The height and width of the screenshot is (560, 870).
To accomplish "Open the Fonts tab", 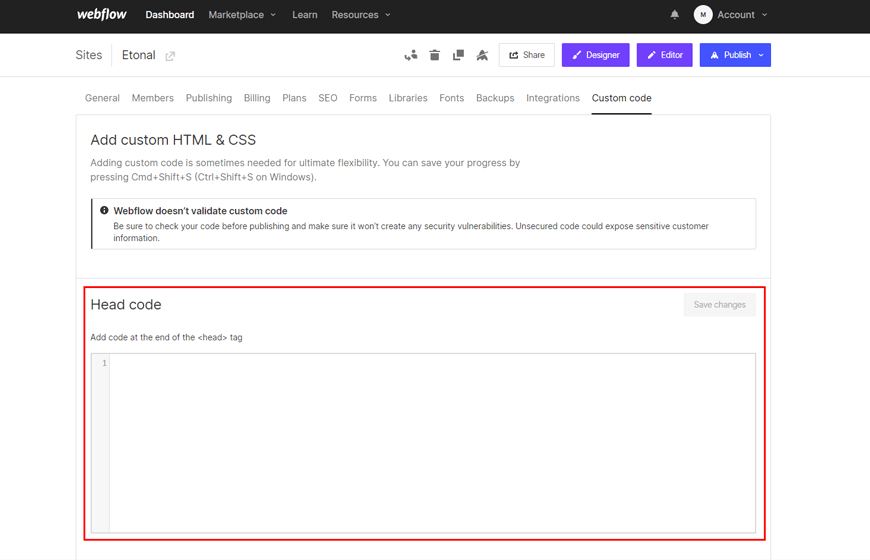I will point(452,98).
